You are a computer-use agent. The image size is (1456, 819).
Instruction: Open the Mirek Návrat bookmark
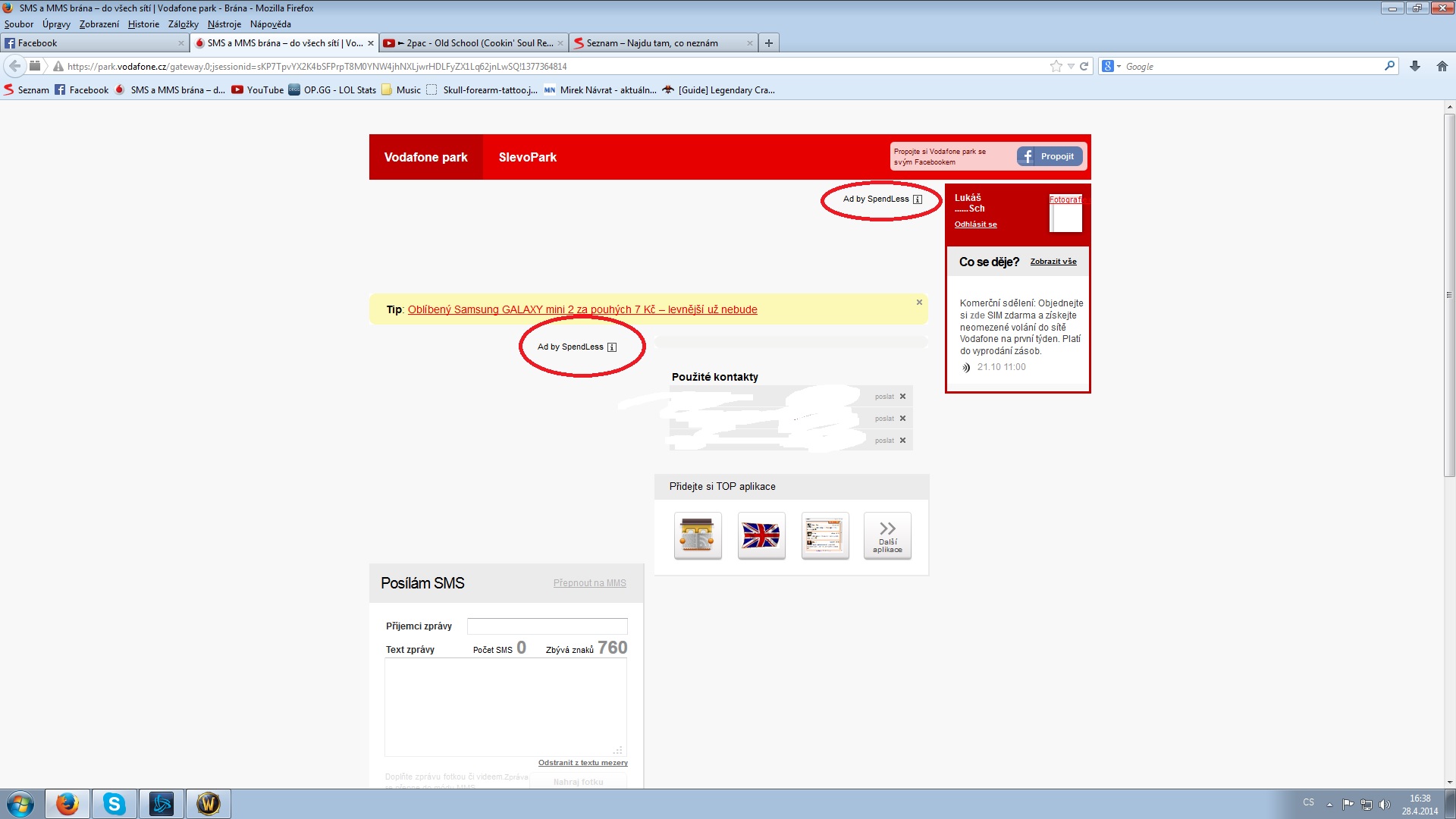[x=601, y=89]
